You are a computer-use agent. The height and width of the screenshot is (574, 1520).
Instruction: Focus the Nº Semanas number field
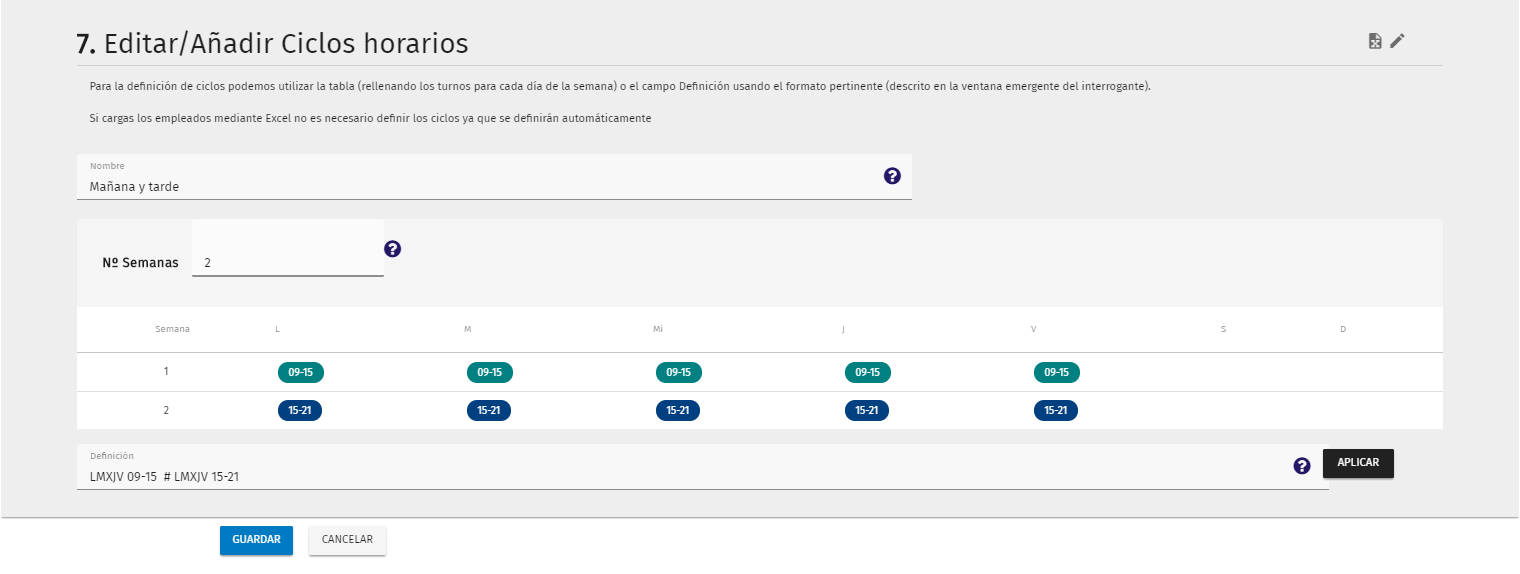(x=288, y=256)
